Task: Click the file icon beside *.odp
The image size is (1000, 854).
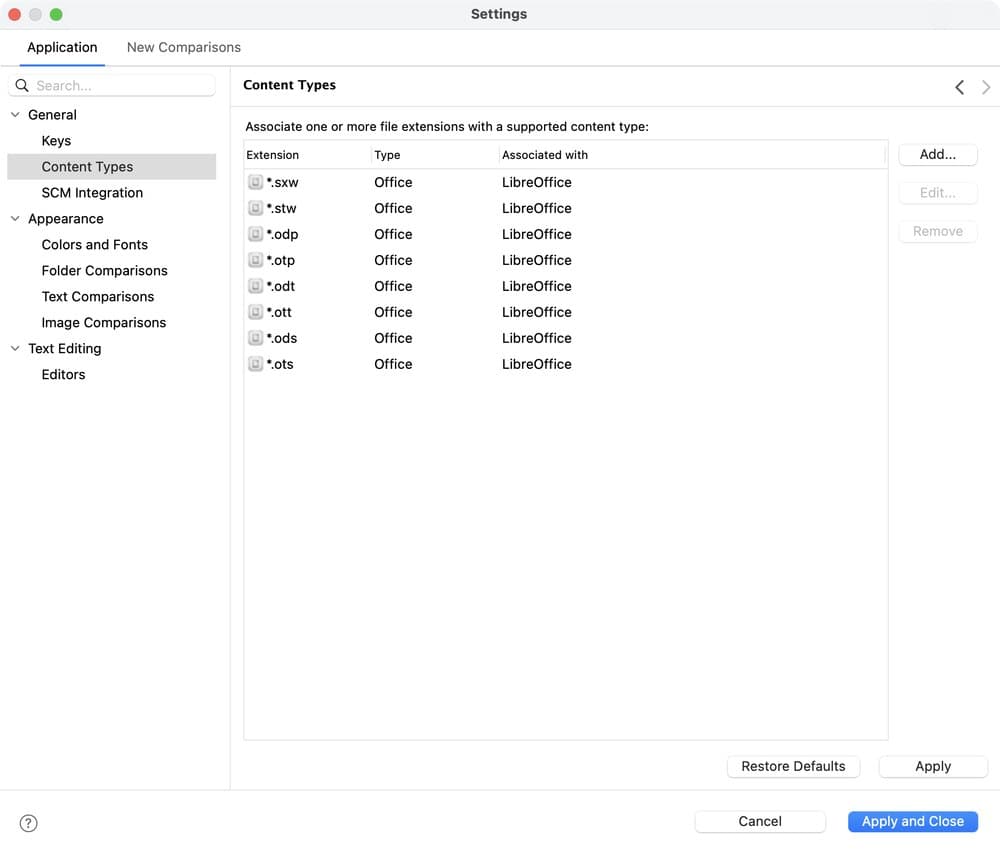Action: pos(255,234)
